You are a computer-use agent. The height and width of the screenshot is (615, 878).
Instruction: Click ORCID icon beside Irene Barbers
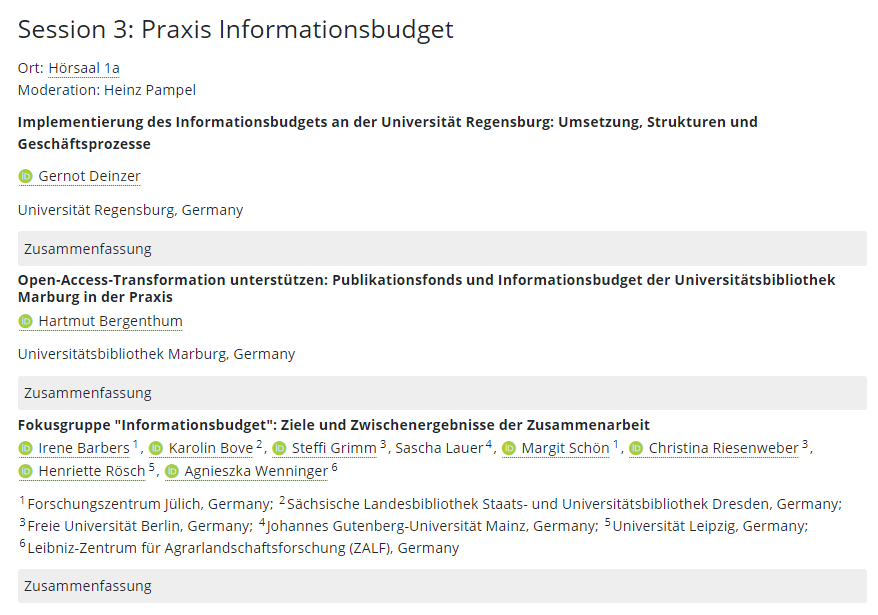[x=26, y=449]
